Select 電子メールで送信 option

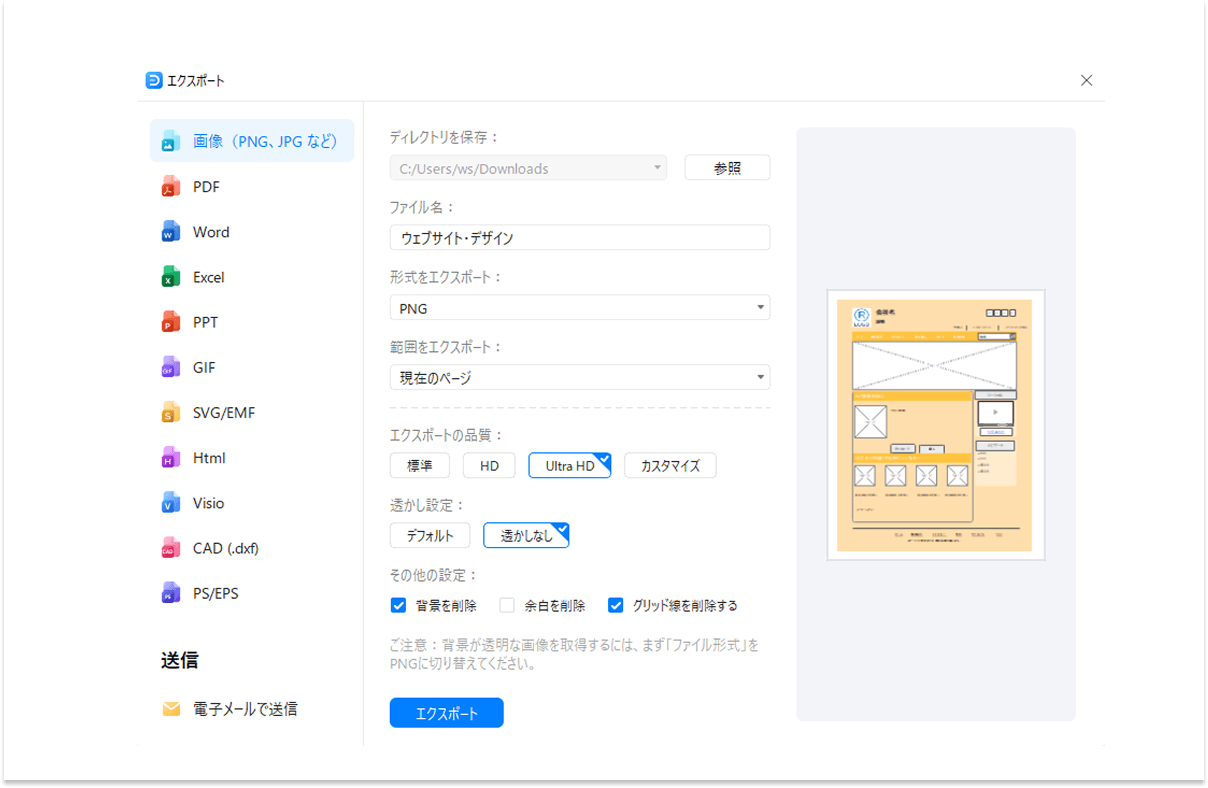[243, 708]
